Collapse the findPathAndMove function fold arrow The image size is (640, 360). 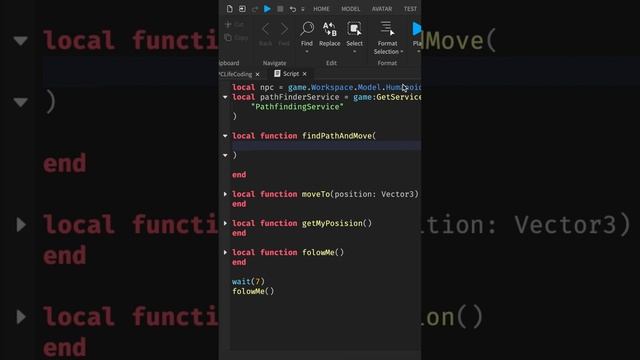click(x=225, y=136)
